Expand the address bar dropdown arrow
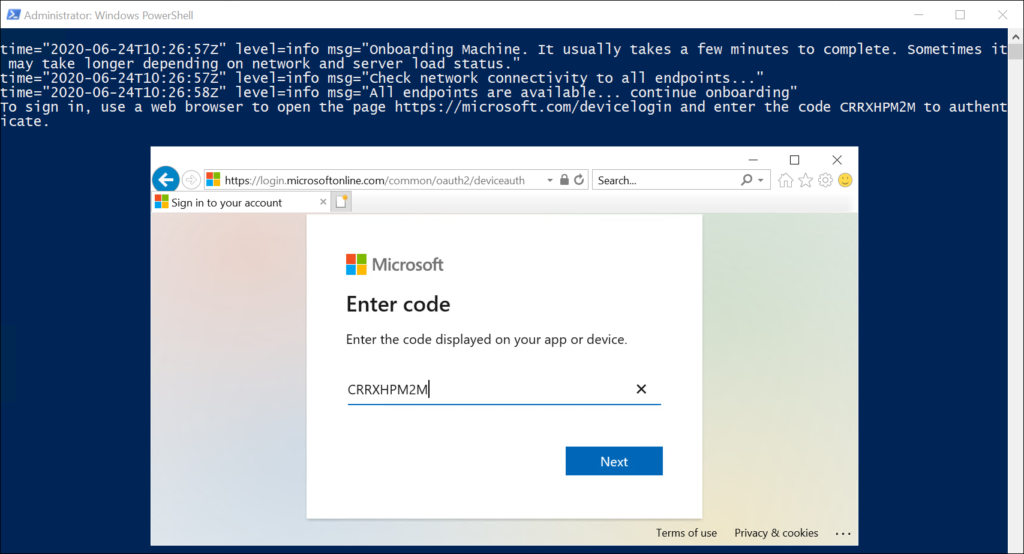Screen dimensions: 1024x554 pos(550,180)
